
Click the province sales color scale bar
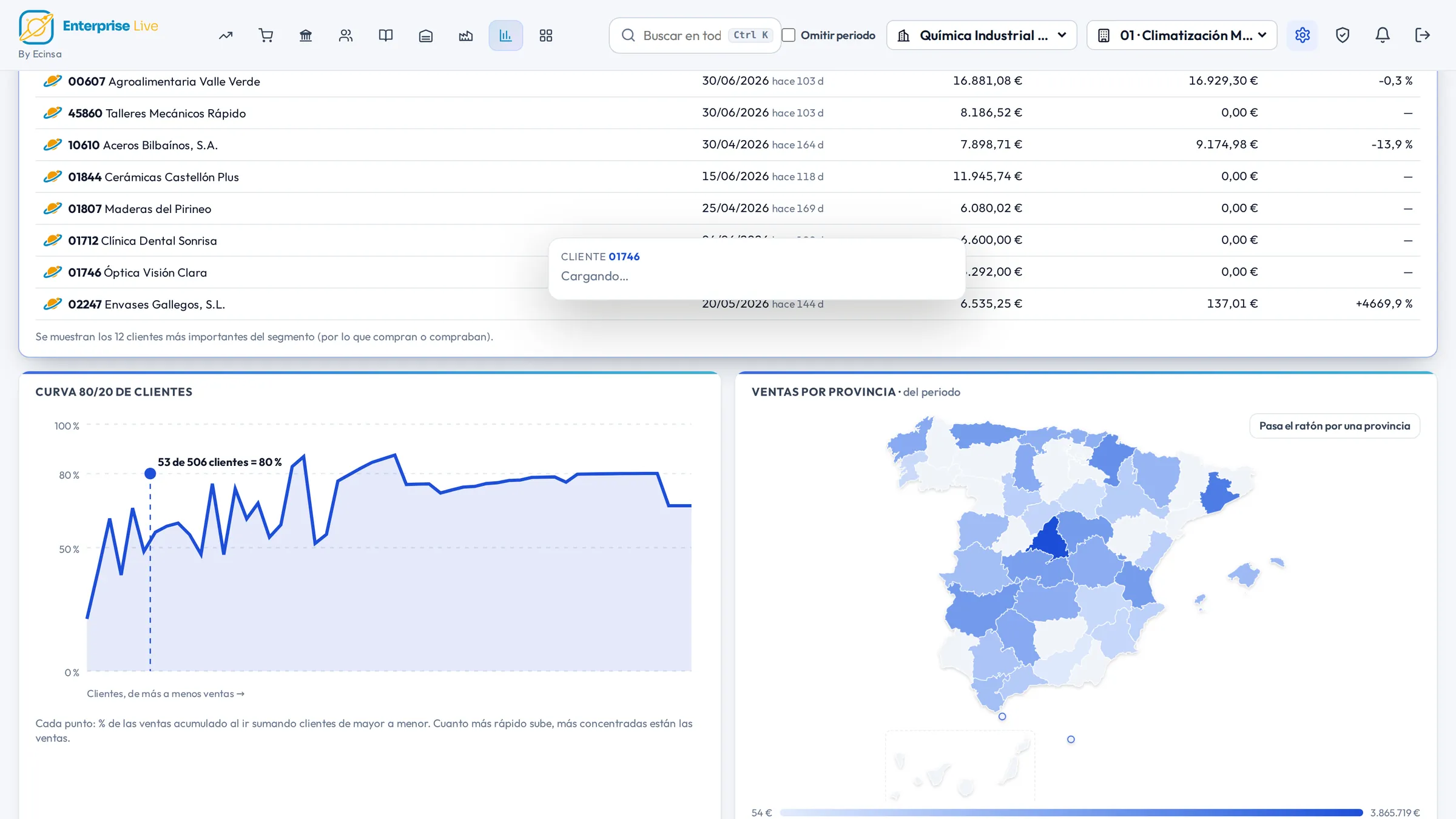click(x=1071, y=812)
